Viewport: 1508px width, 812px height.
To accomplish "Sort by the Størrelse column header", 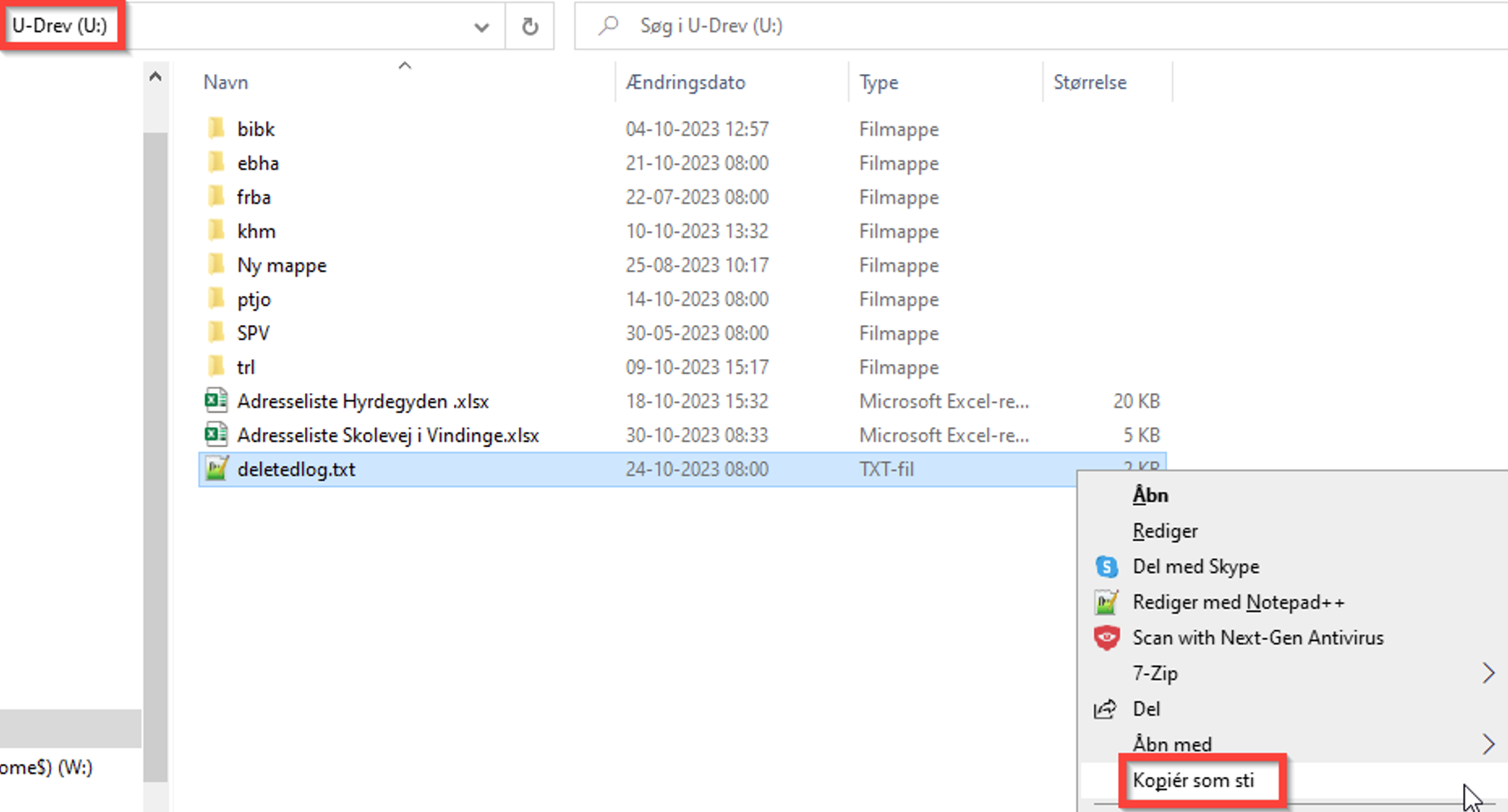I will [1090, 82].
